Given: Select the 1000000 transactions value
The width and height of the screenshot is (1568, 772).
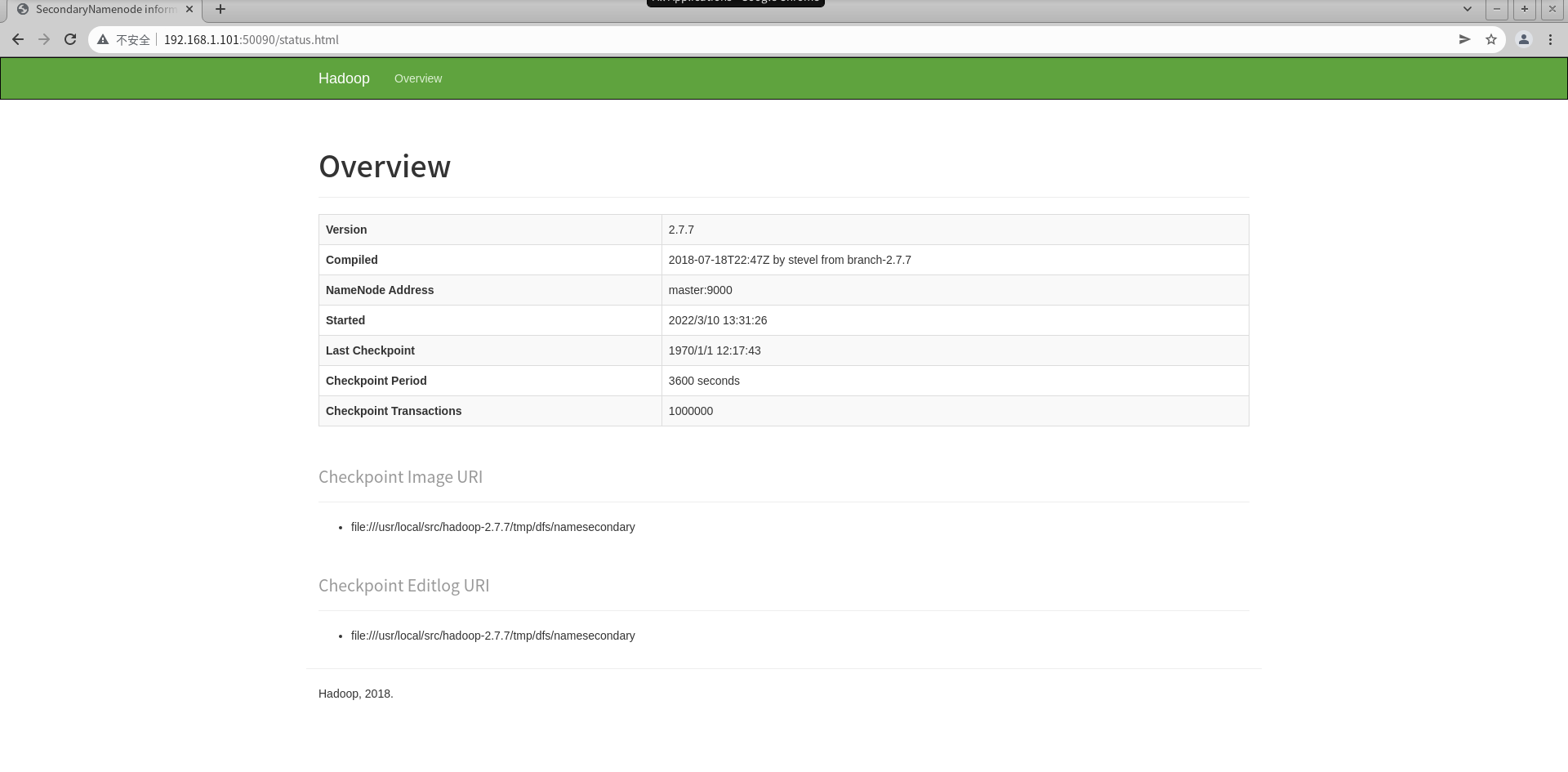Looking at the screenshot, I should coord(691,411).
